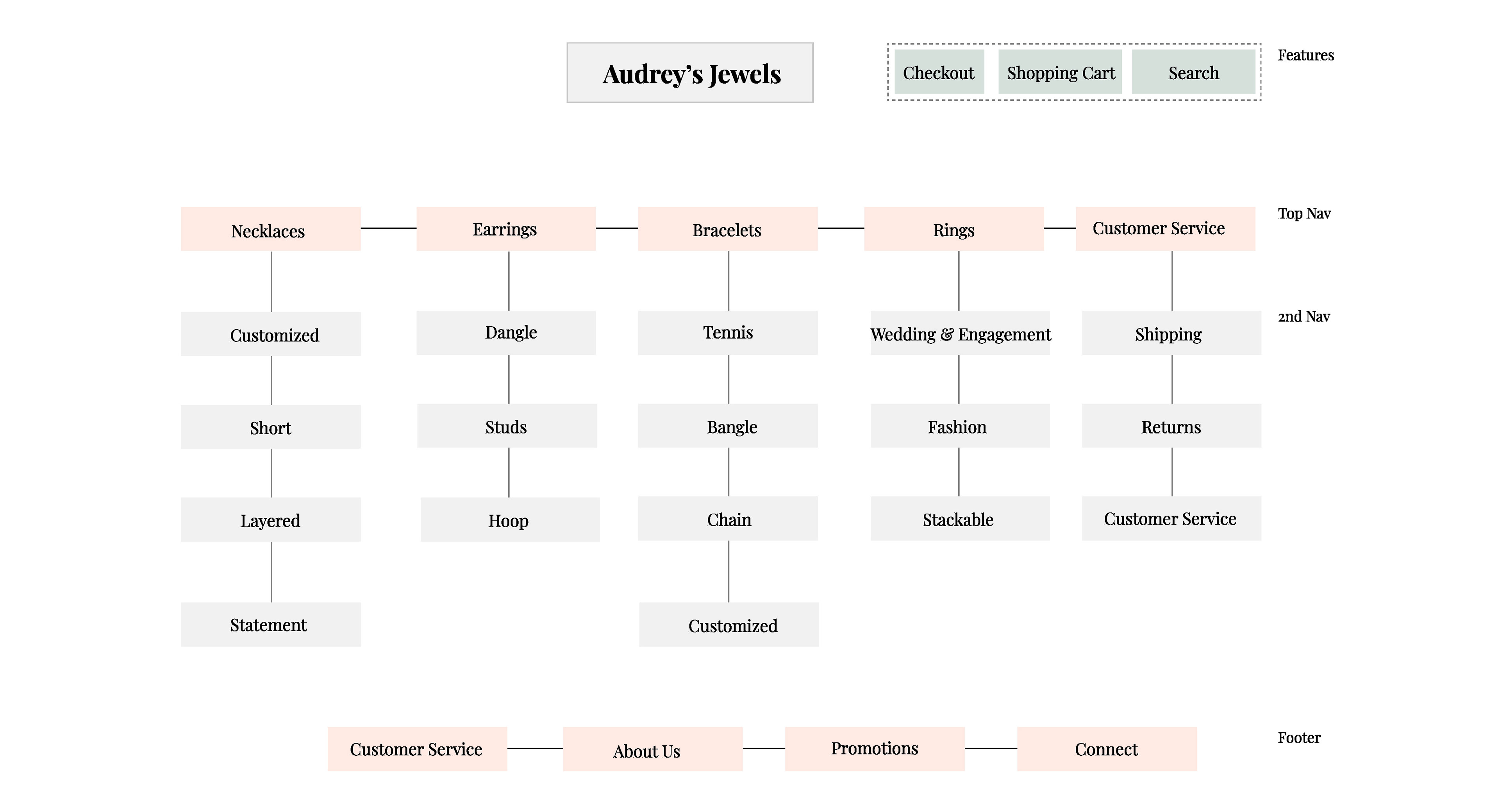Click the Studs box under Earrings
The width and height of the screenshot is (1500, 812).
pyautogui.click(x=507, y=426)
